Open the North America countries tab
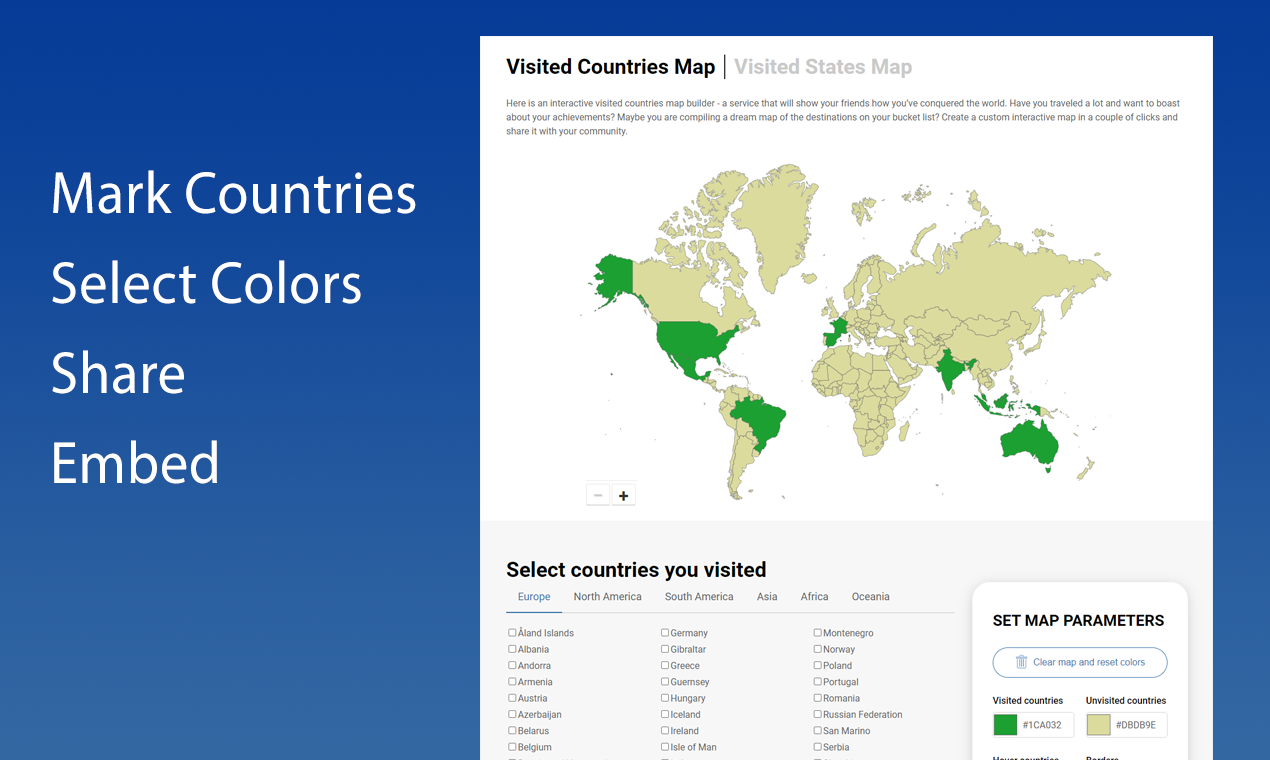 click(x=607, y=596)
